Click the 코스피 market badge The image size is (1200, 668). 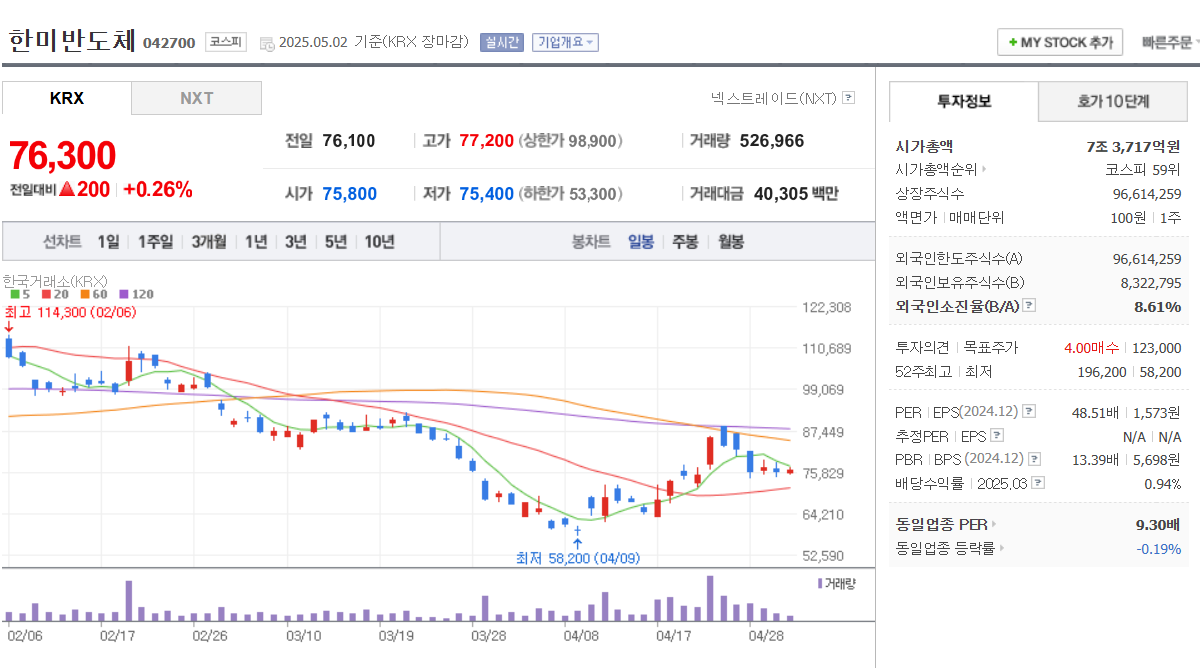(x=225, y=42)
